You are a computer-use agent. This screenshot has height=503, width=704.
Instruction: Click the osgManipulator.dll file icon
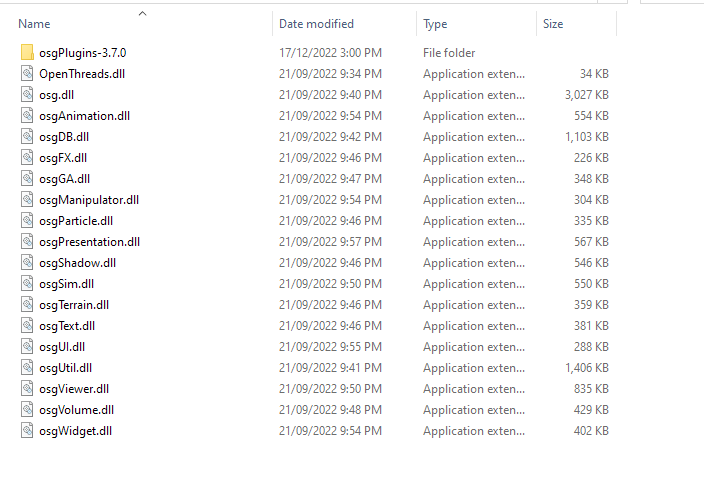tap(27, 200)
